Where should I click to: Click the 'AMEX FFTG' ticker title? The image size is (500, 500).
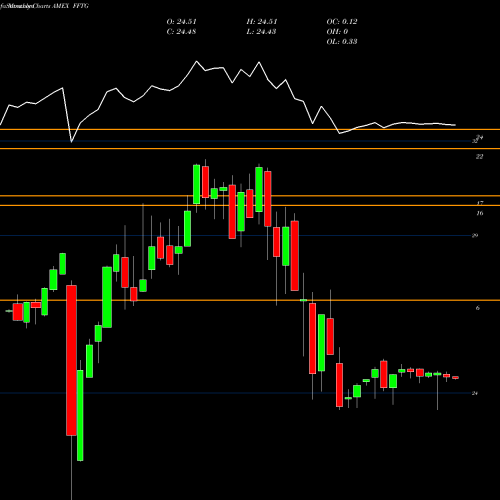70,6
